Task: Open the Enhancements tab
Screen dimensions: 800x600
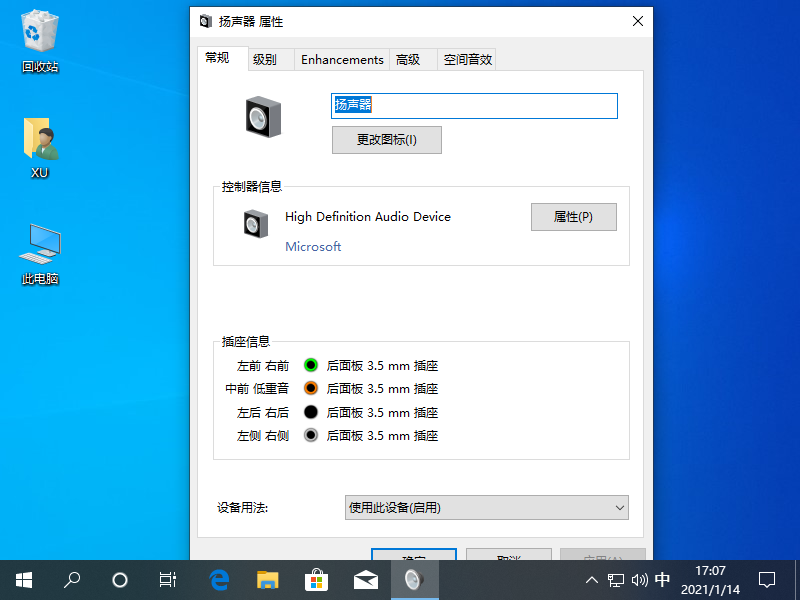Action: pyautogui.click(x=342, y=59)
